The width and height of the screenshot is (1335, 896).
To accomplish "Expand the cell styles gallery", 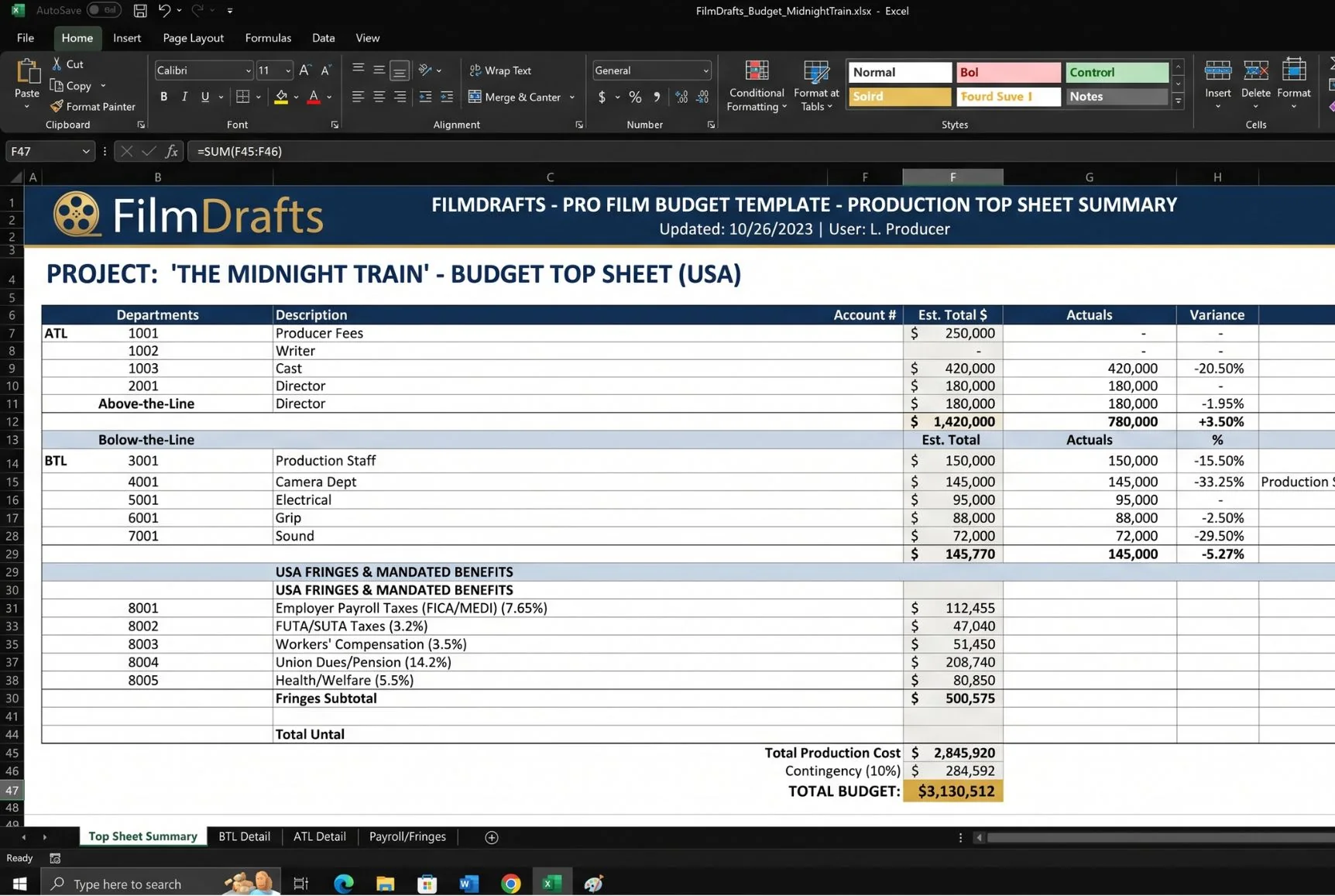I will [1178, 101].
